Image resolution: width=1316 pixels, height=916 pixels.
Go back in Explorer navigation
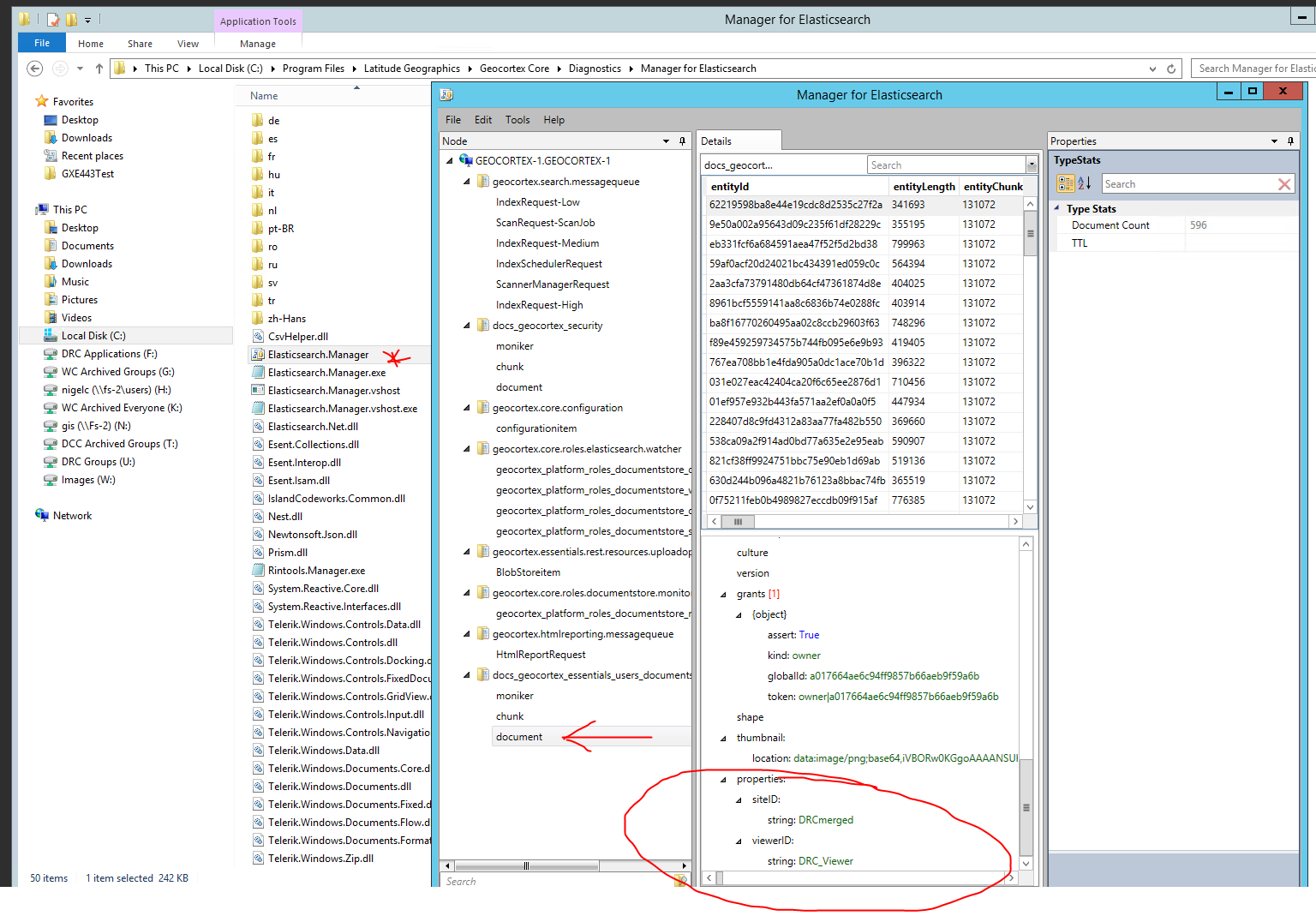click(34, 69)
